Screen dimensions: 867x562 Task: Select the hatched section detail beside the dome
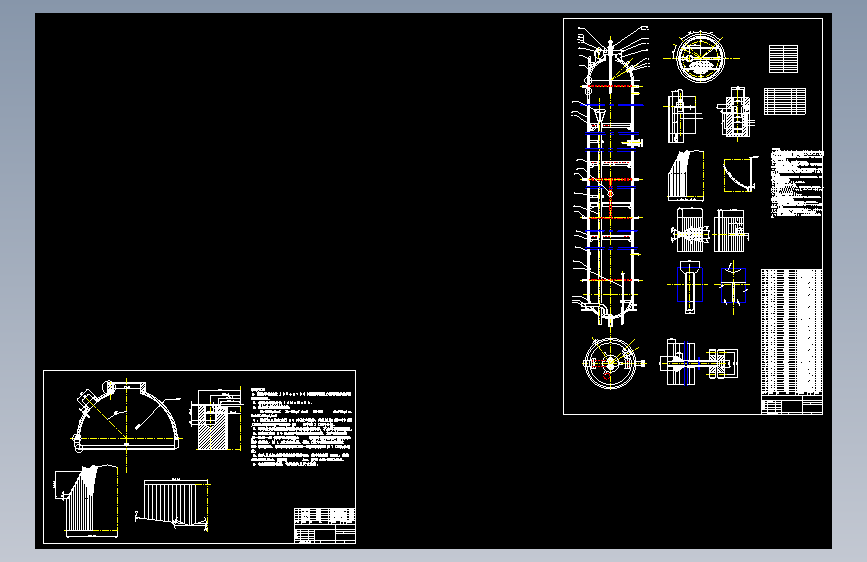coord(217,419)
